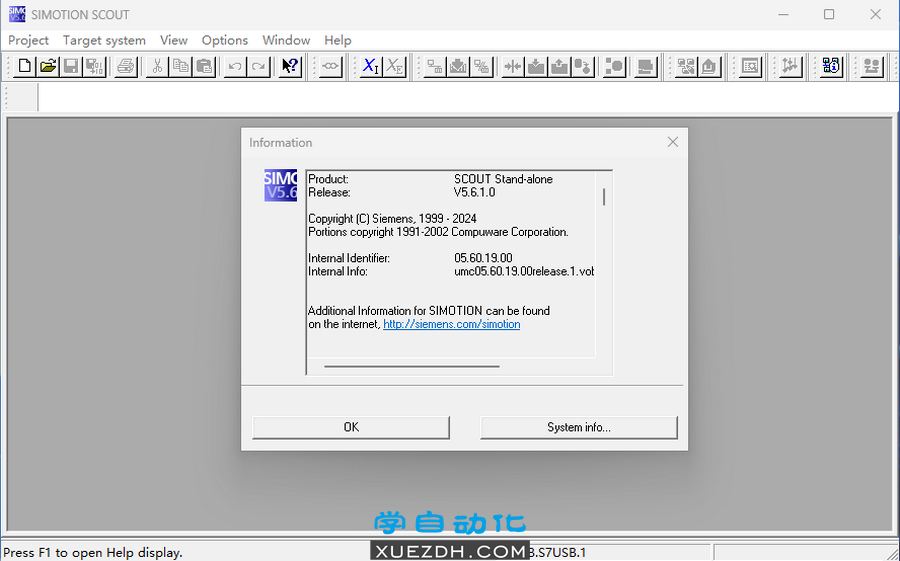This screenshot has height=561, width=900.
Task: Click the blue XI toolbar icon
Action: pyautogui.click(x=371, y=66)
